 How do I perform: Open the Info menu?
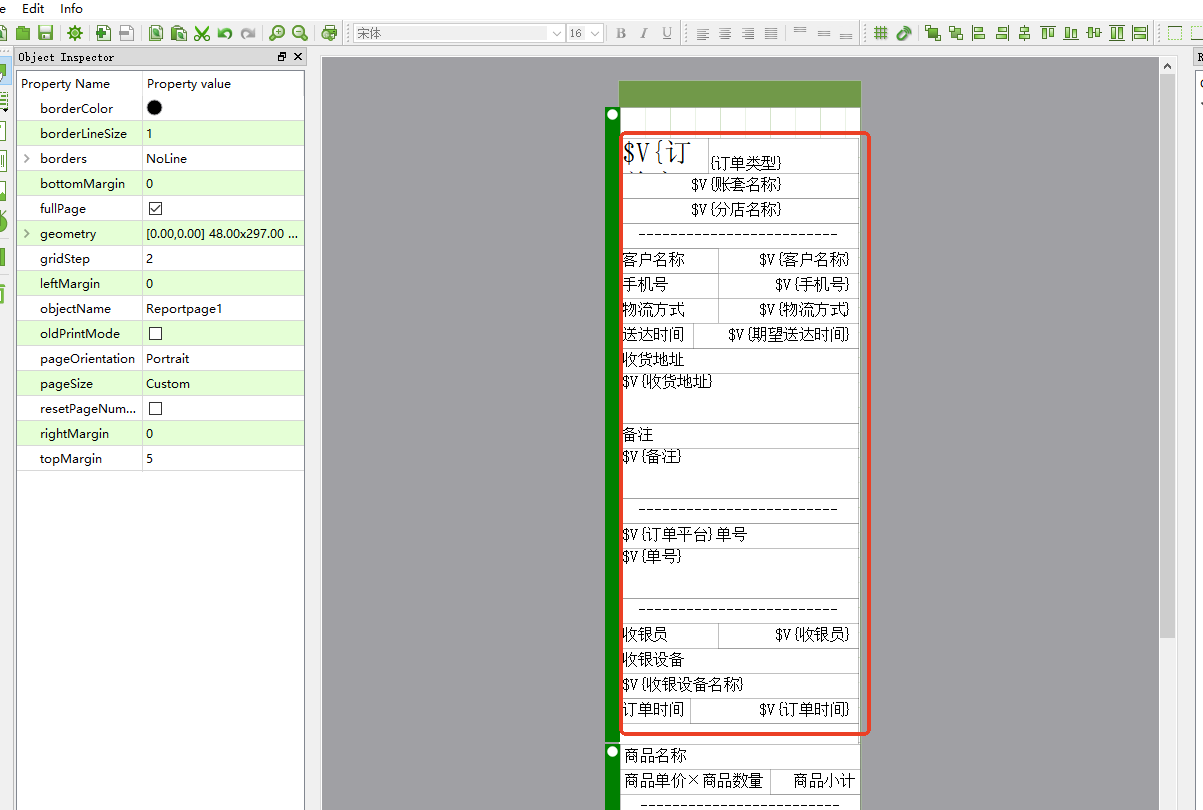click(72, 8)
